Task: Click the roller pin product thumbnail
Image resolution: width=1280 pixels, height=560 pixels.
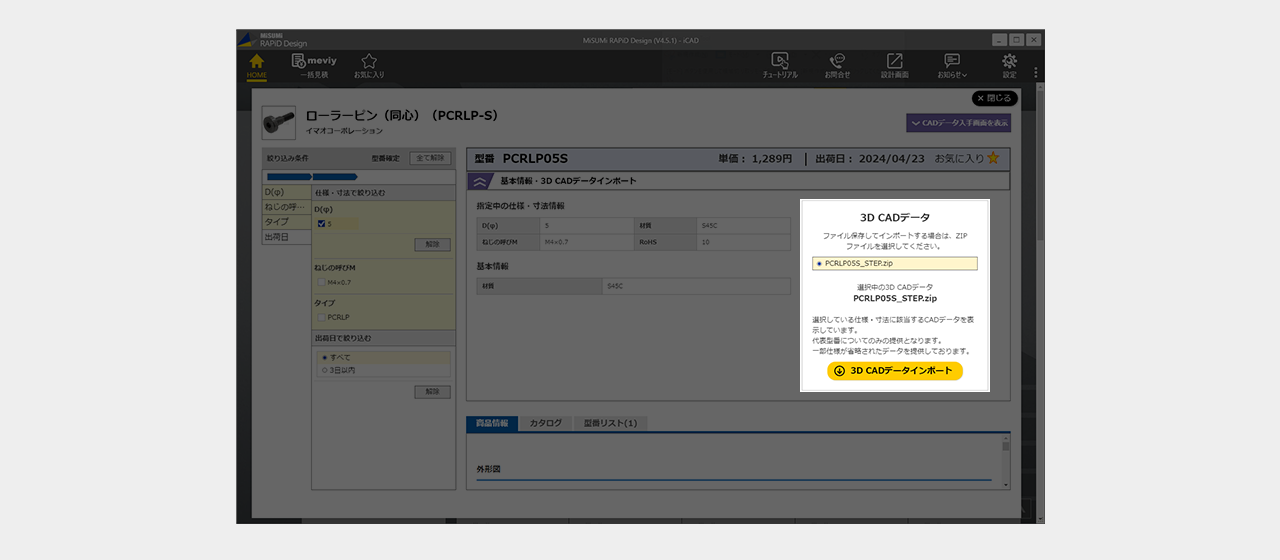Action: click(278, 123)
